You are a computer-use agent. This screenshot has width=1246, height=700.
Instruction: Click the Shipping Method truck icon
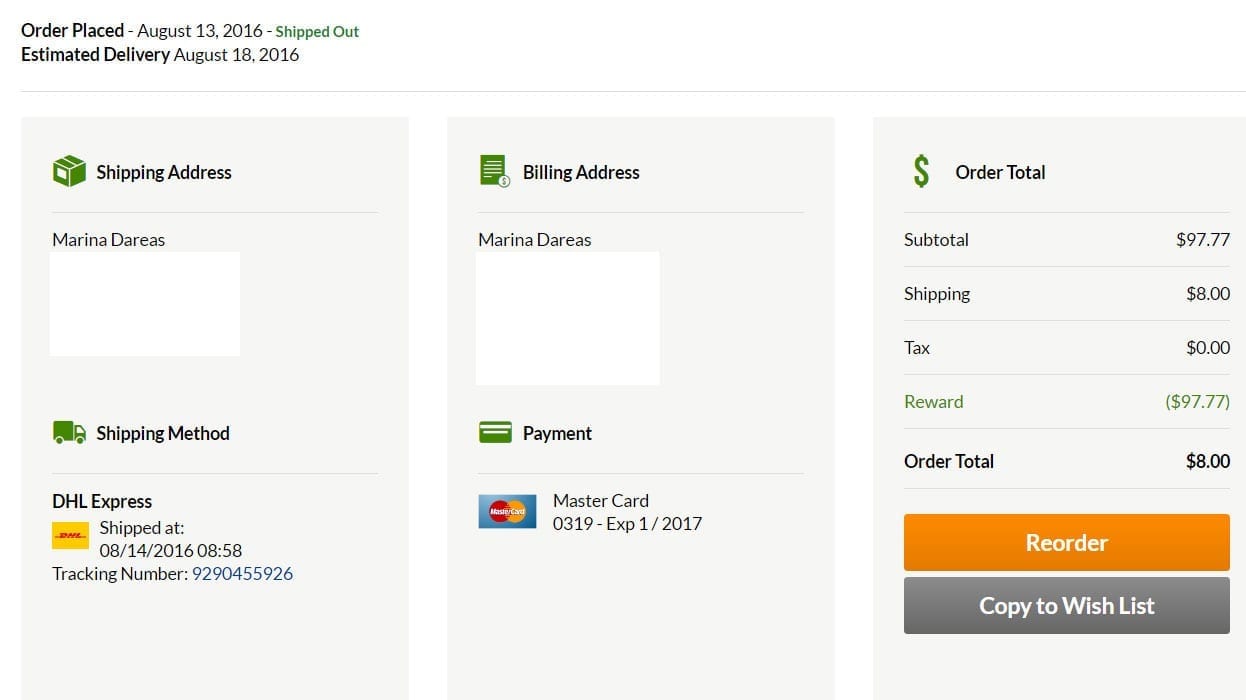pyautogui.click(x=69, y=432)
